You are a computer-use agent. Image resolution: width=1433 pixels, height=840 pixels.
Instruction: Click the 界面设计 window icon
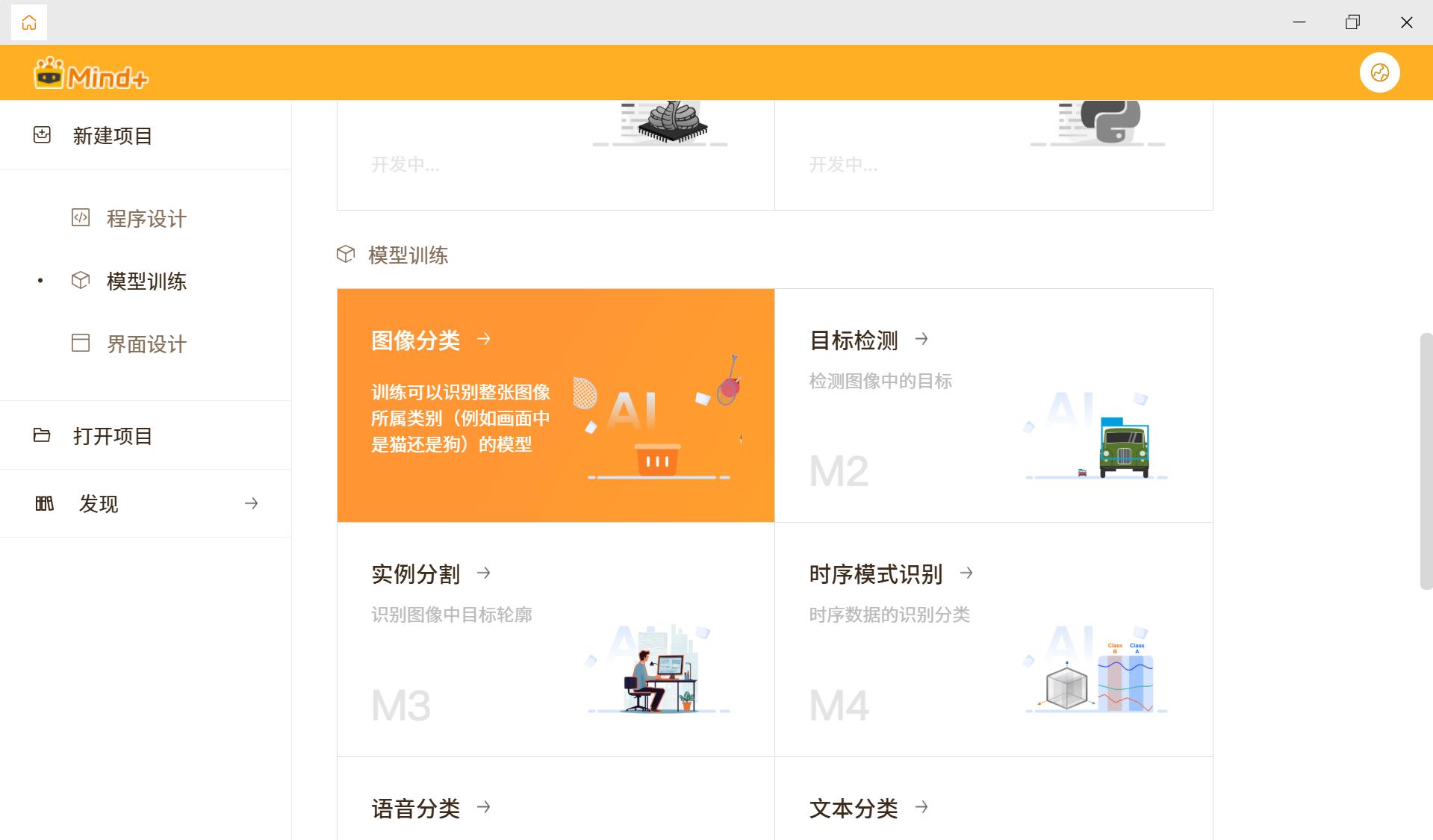[x=81, y=343]
